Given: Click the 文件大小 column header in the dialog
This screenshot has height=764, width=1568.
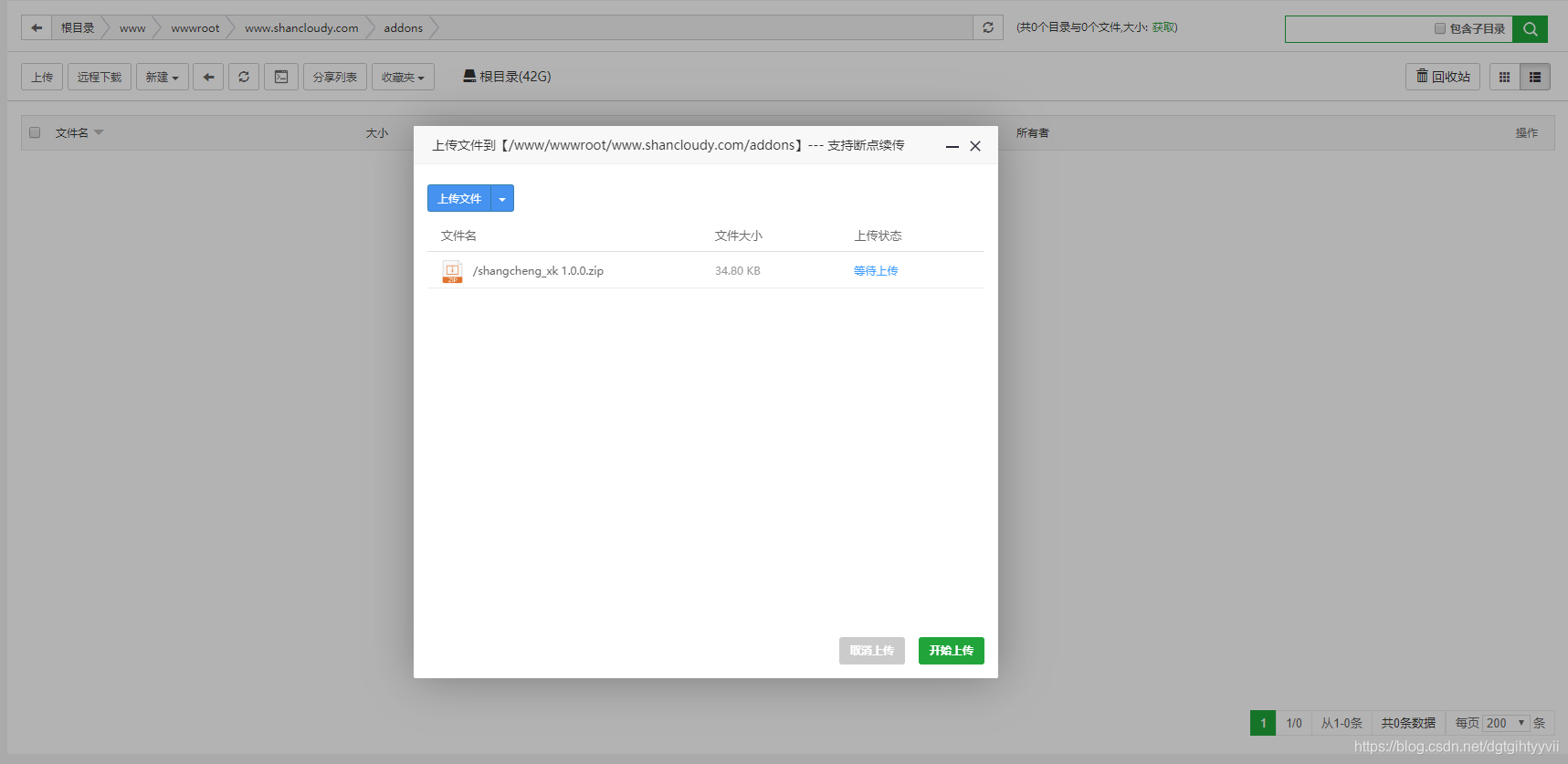Looking at the screenshot, I should 738,235.
